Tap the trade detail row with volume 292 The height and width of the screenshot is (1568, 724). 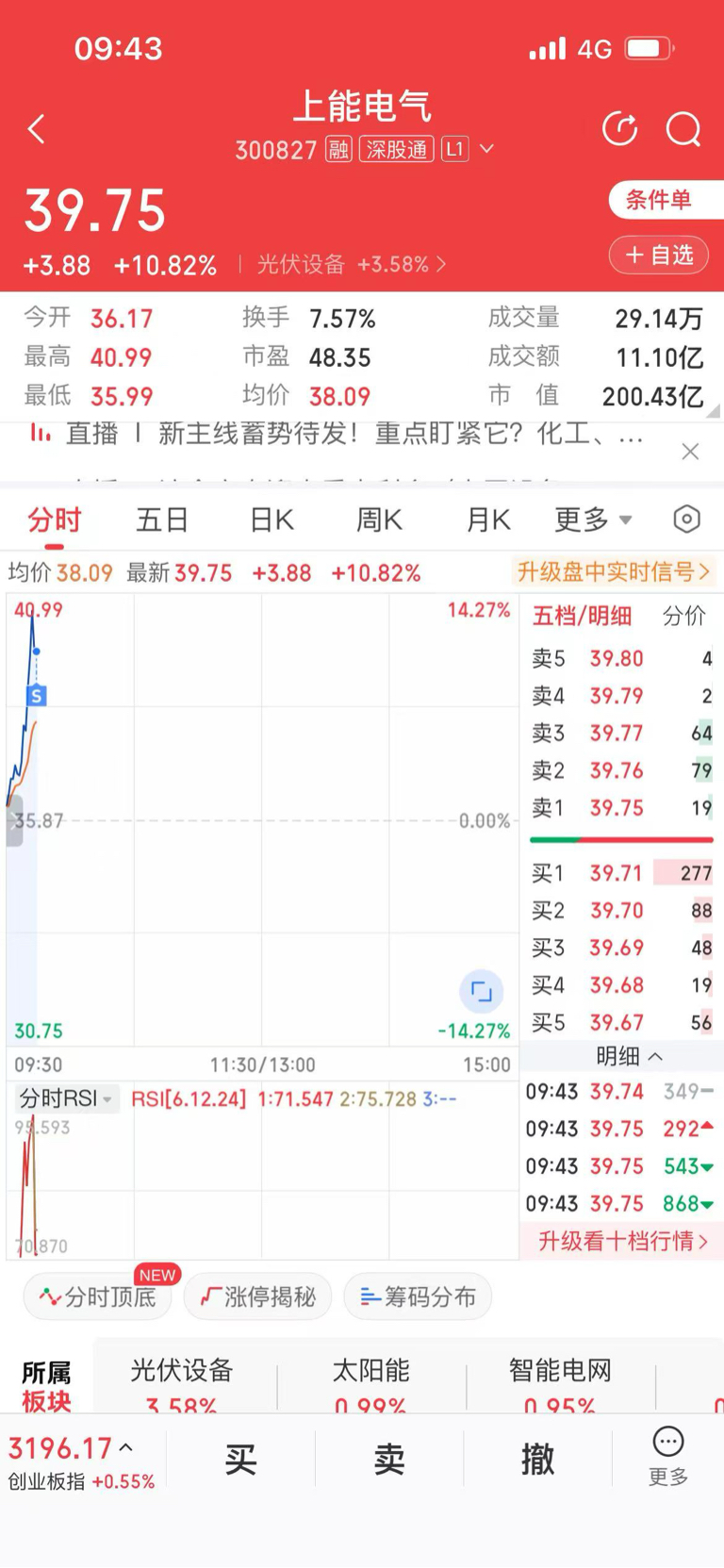[620, 1130]
